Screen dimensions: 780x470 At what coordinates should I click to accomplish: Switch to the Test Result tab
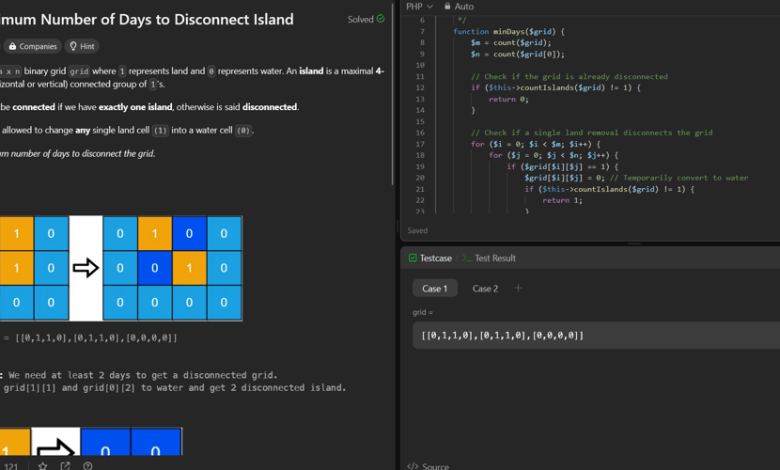[x=488, y=258]
